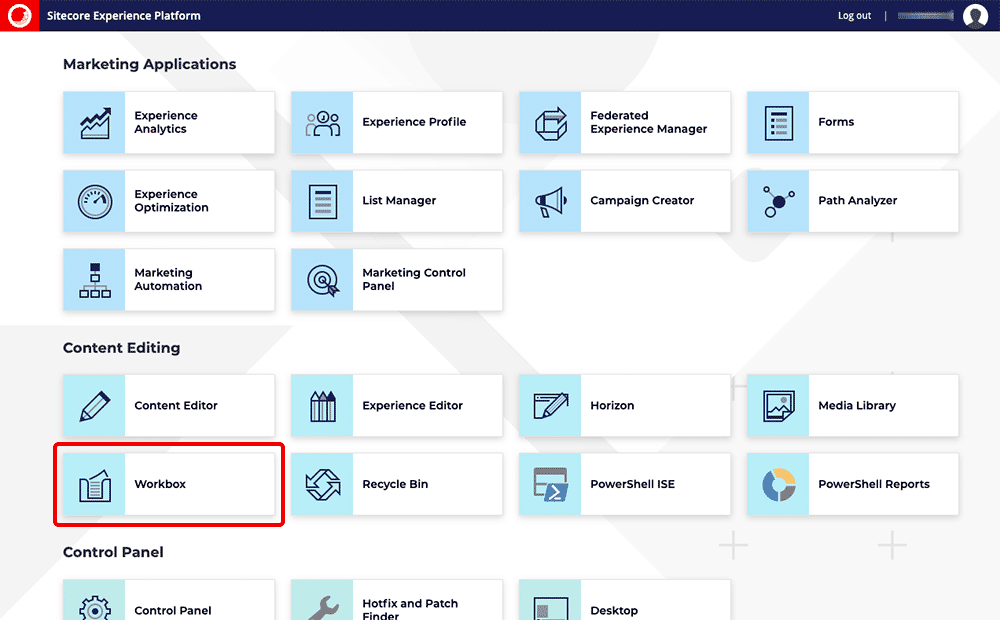Viewport: 1000px width, 620px height.
Task: Click the Sitecore logo icon
Action: point(19,15)
